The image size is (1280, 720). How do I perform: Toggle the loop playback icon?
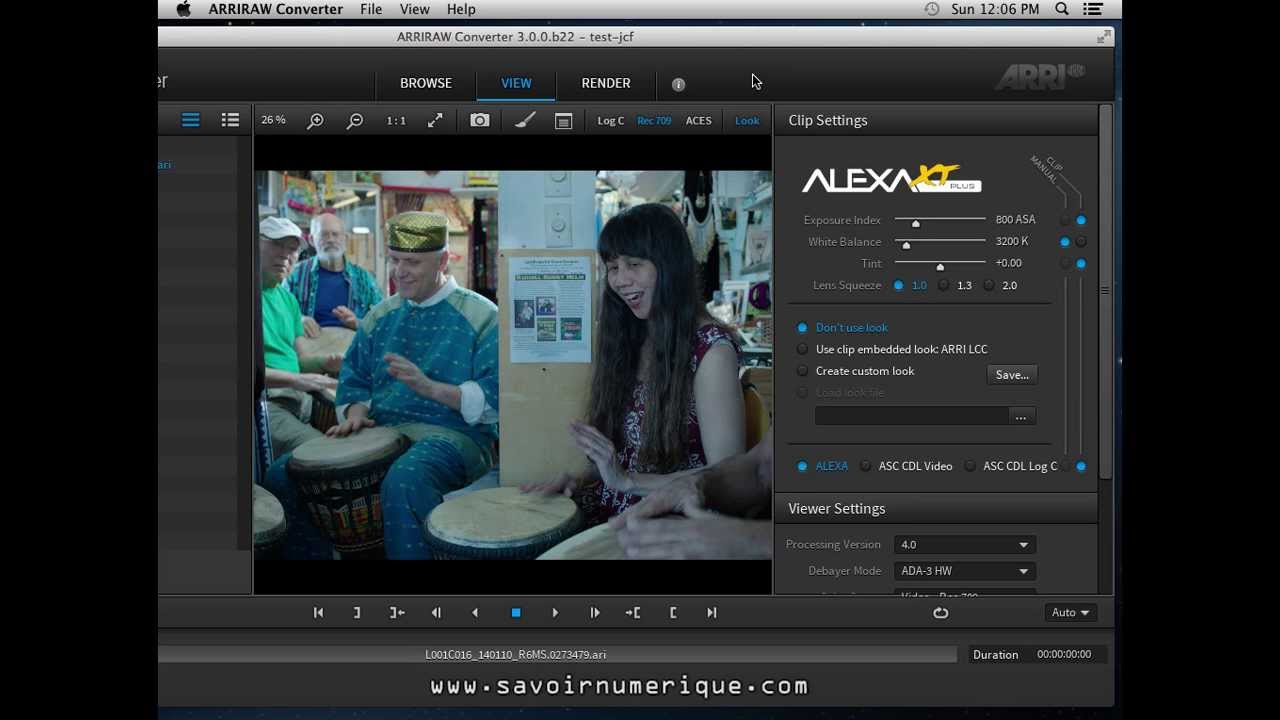tap(941, 613)
